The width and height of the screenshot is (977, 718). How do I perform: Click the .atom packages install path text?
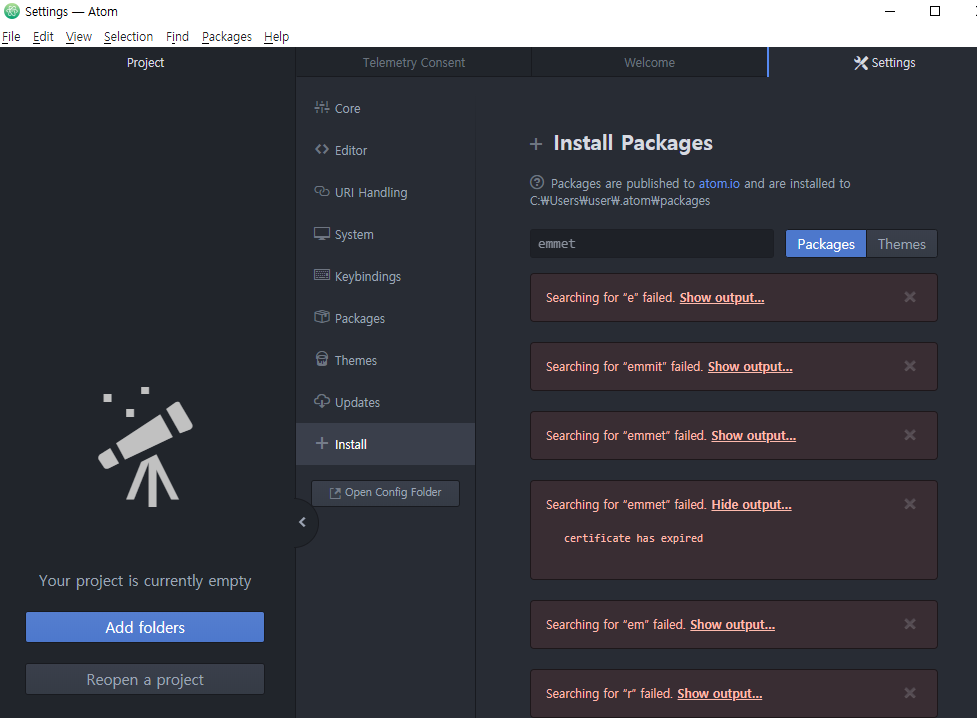[620, 201]
